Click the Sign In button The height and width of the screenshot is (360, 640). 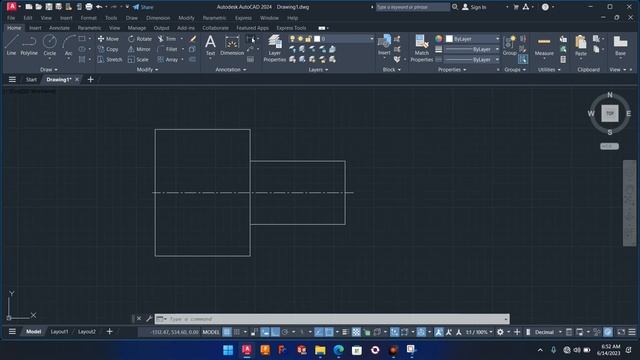[474, 7]
